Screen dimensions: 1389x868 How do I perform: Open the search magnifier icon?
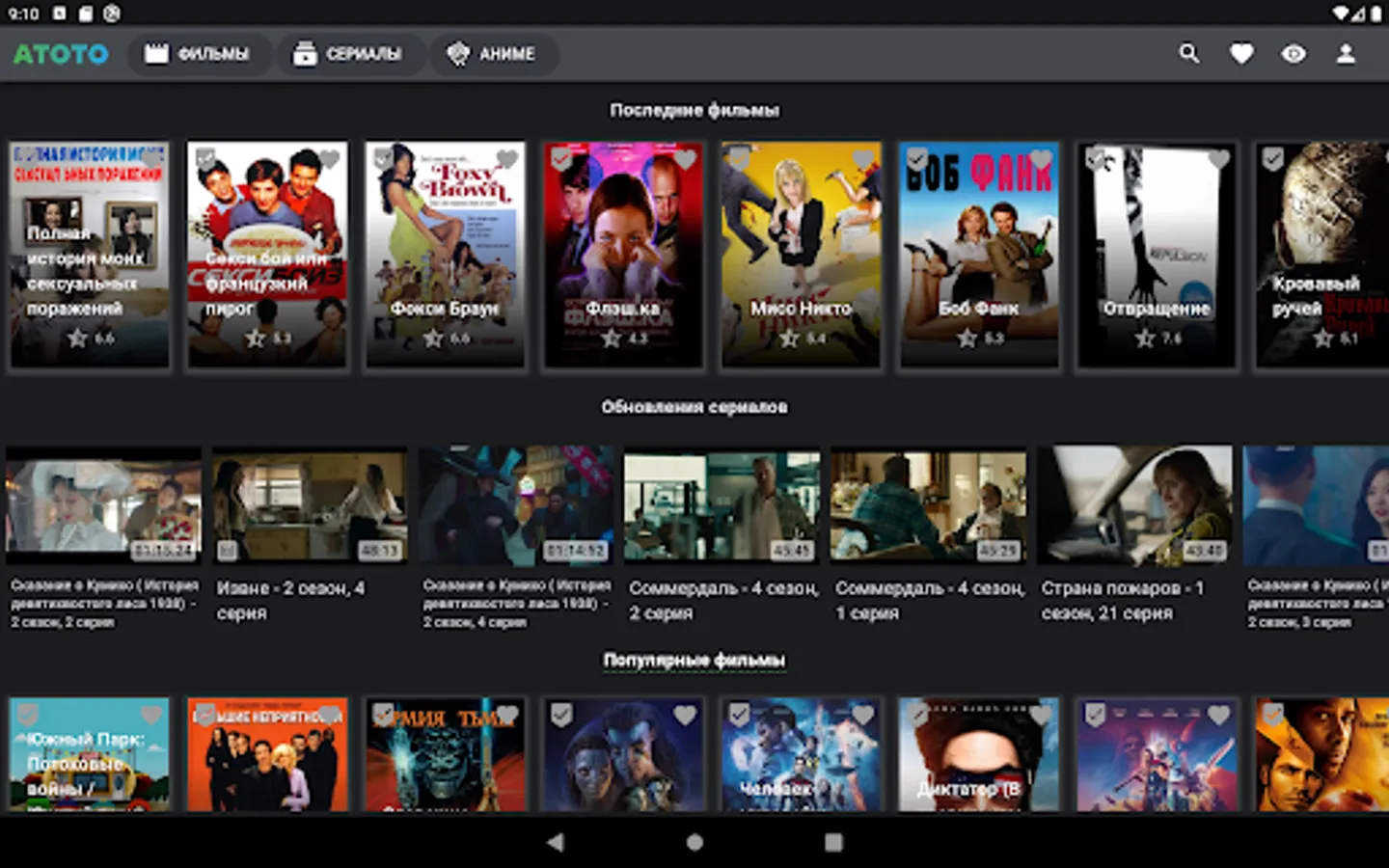point(1189,54)
